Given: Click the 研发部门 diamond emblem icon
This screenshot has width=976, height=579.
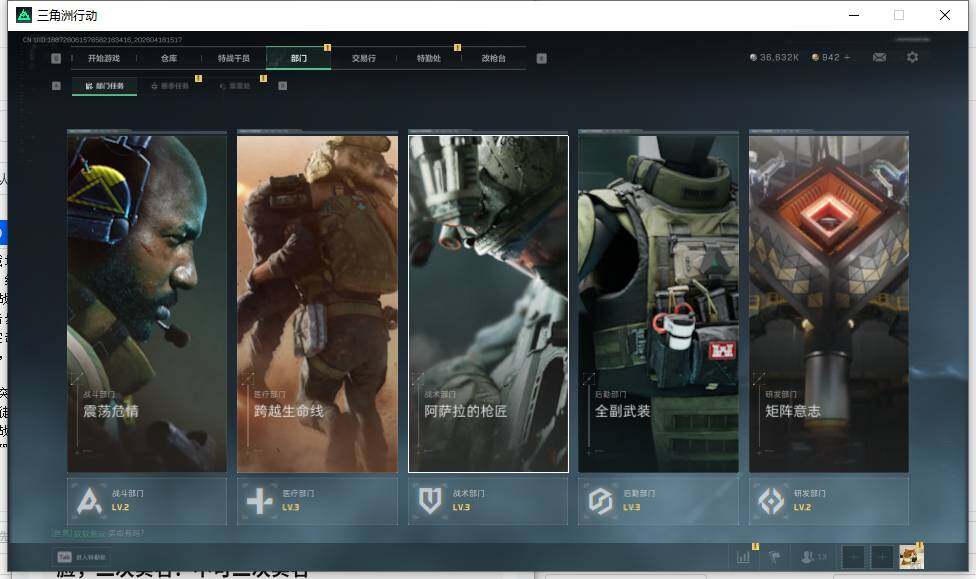Looking at the screenshot, I should pyautogui.click(x=771, y=501).
